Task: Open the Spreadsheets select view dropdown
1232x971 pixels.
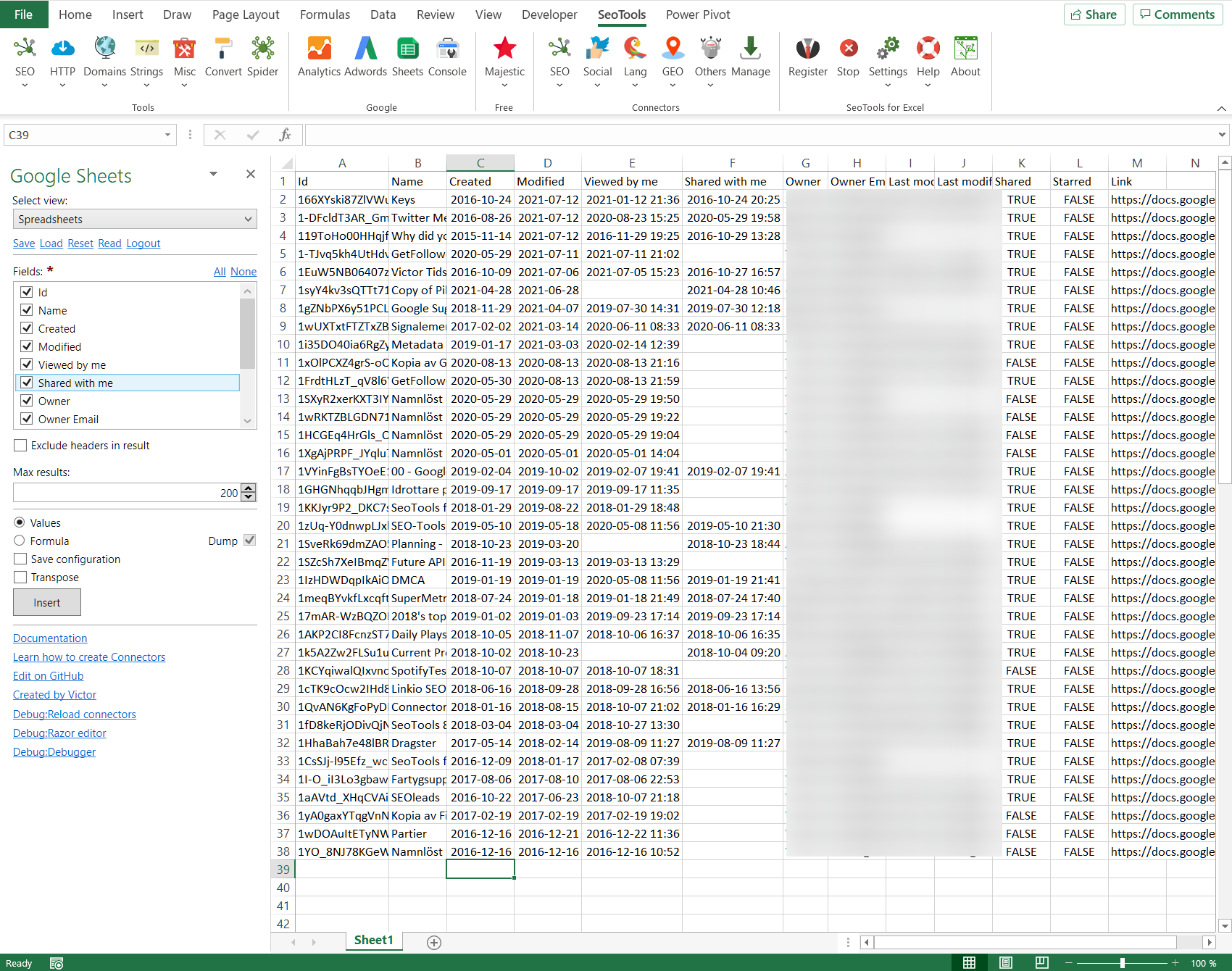Action: [135, 219]
